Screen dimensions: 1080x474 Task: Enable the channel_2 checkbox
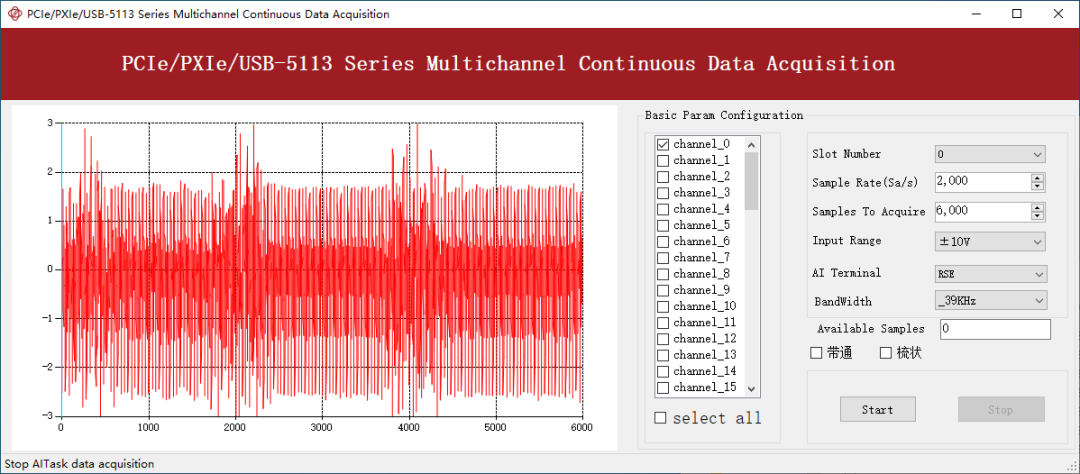pos(663,177)
